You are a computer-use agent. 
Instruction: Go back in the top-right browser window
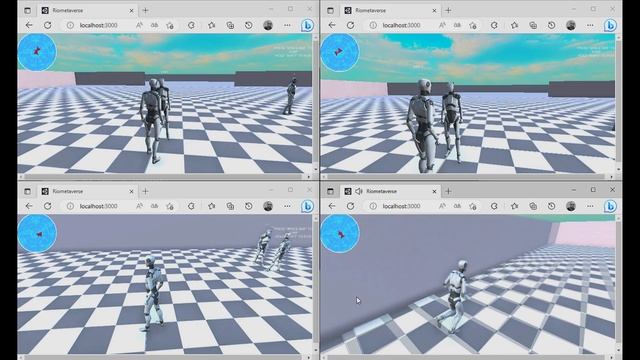pos(331,25)
